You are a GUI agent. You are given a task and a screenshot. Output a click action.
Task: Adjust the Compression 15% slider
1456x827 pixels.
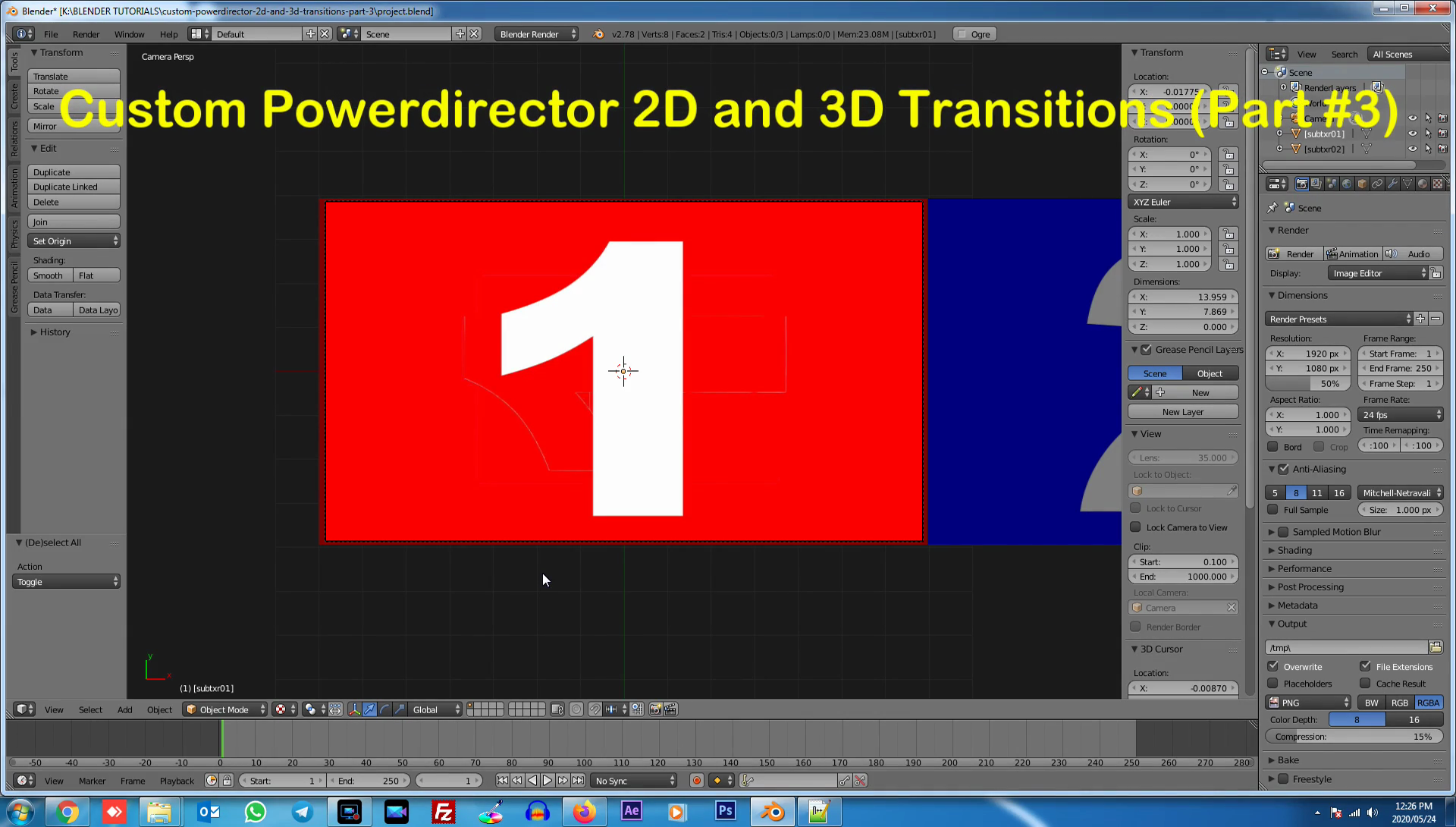[x=1354, y=737]
